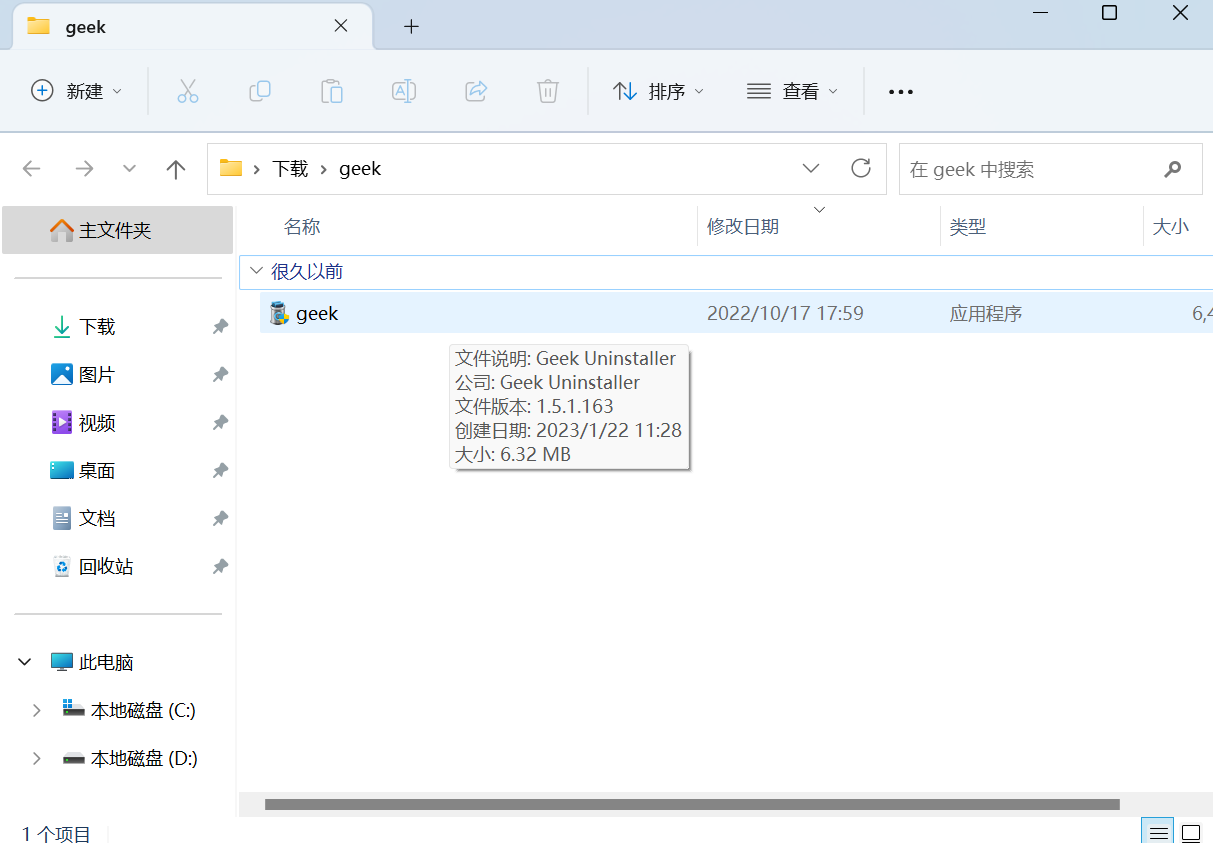The height and width of the screenshot is (843, 1213).
Task: Open 桌面 in the sidebar
Action: pyautogui.click(x=97, y=471)
